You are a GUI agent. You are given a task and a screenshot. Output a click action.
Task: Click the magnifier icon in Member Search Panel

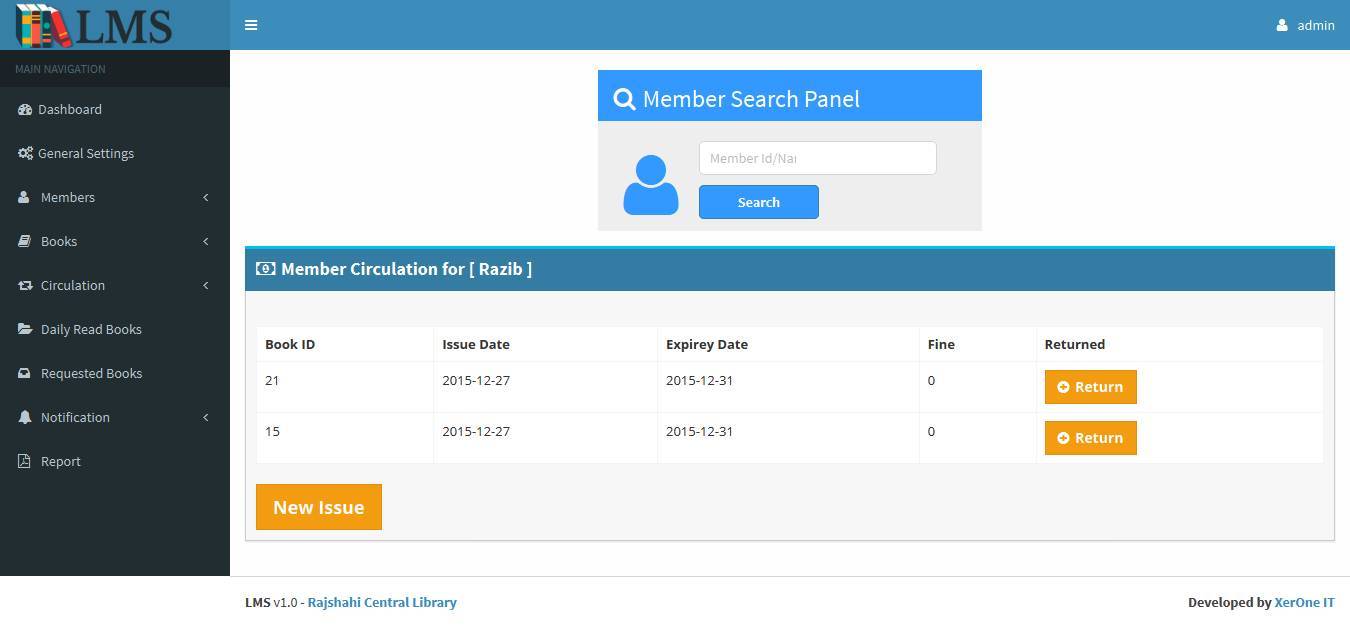624,98
